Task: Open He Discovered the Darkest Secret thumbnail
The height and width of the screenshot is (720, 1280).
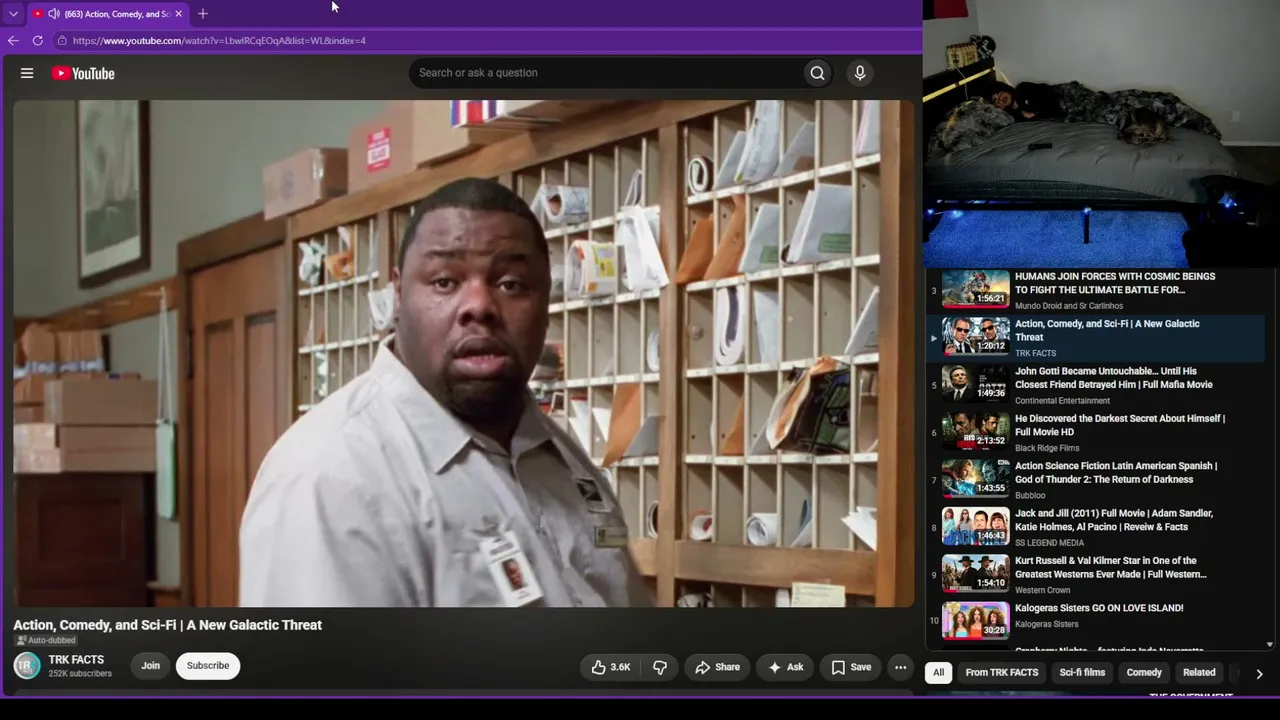Action: pyautogui.click(x=976, y=431)
